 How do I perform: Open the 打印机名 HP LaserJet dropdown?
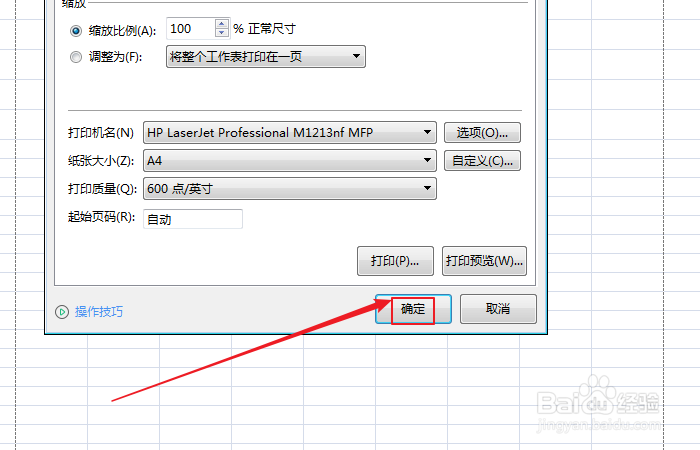coord(290,133)
